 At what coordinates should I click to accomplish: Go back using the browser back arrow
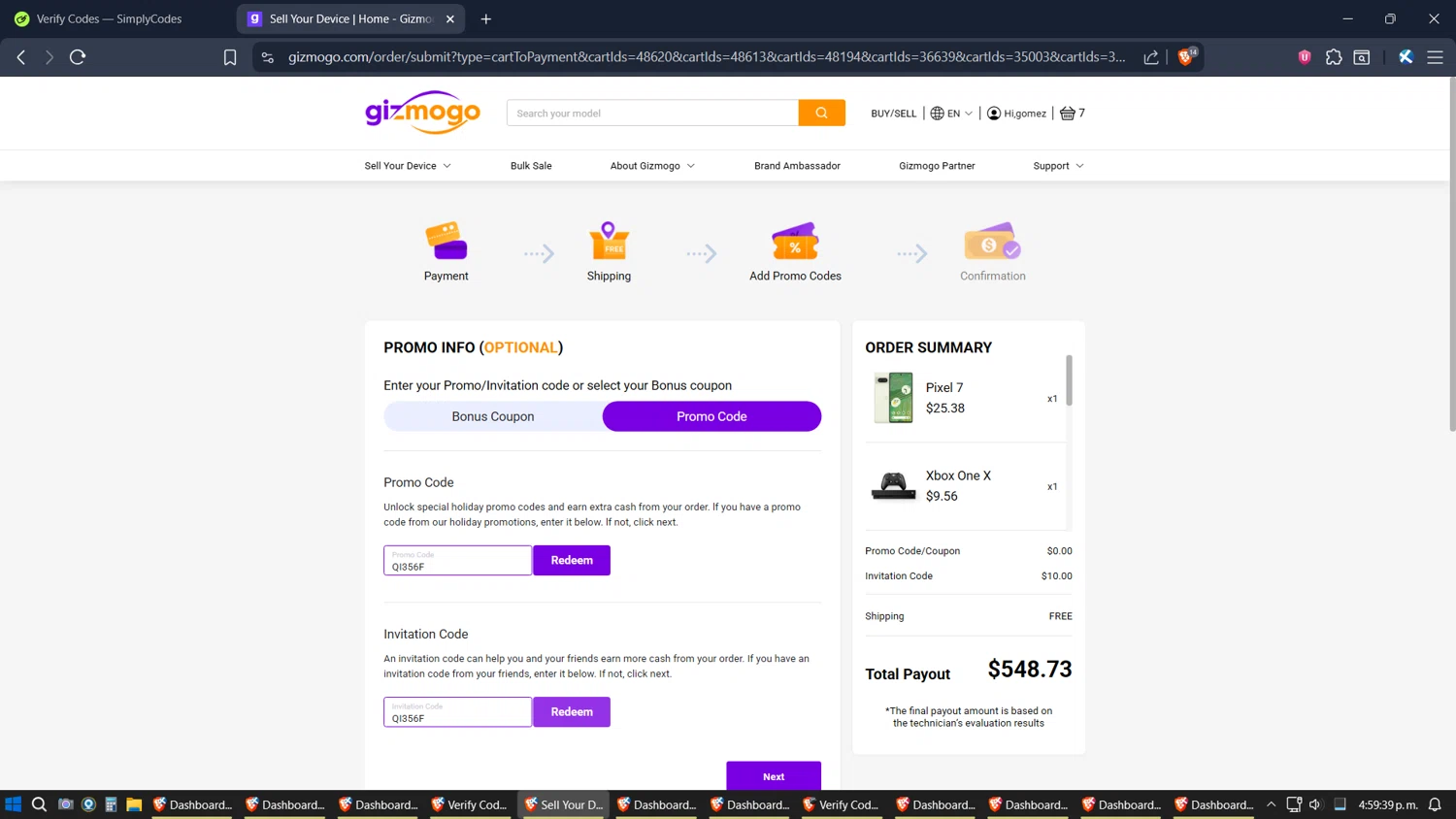tap(21, 57)
